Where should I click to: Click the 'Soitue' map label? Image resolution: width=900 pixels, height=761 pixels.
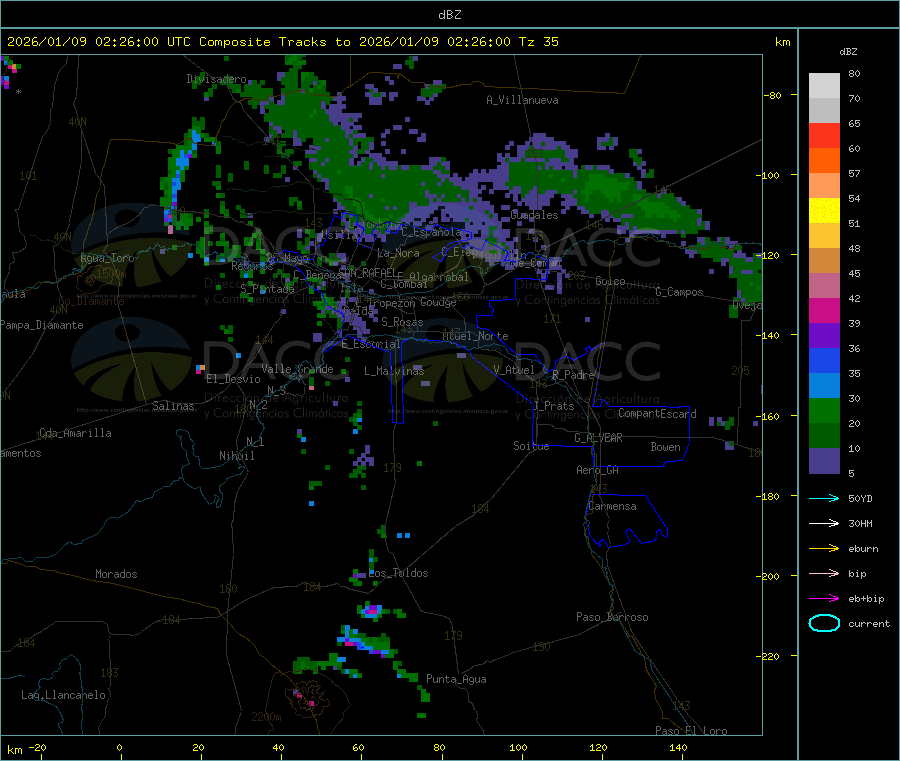tap(531, 446)
